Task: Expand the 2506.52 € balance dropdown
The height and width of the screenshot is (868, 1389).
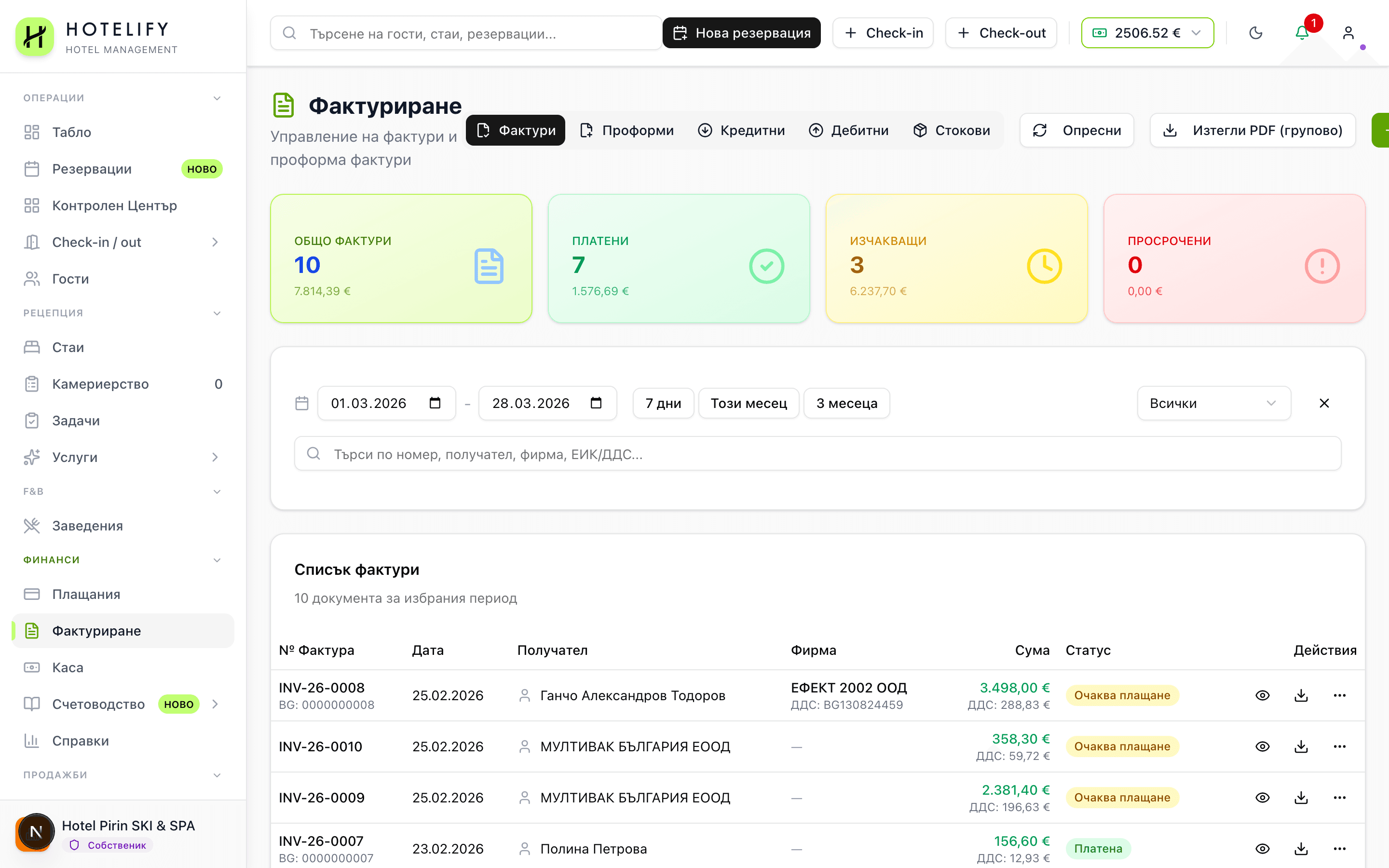Action: tap(1147, 33)
